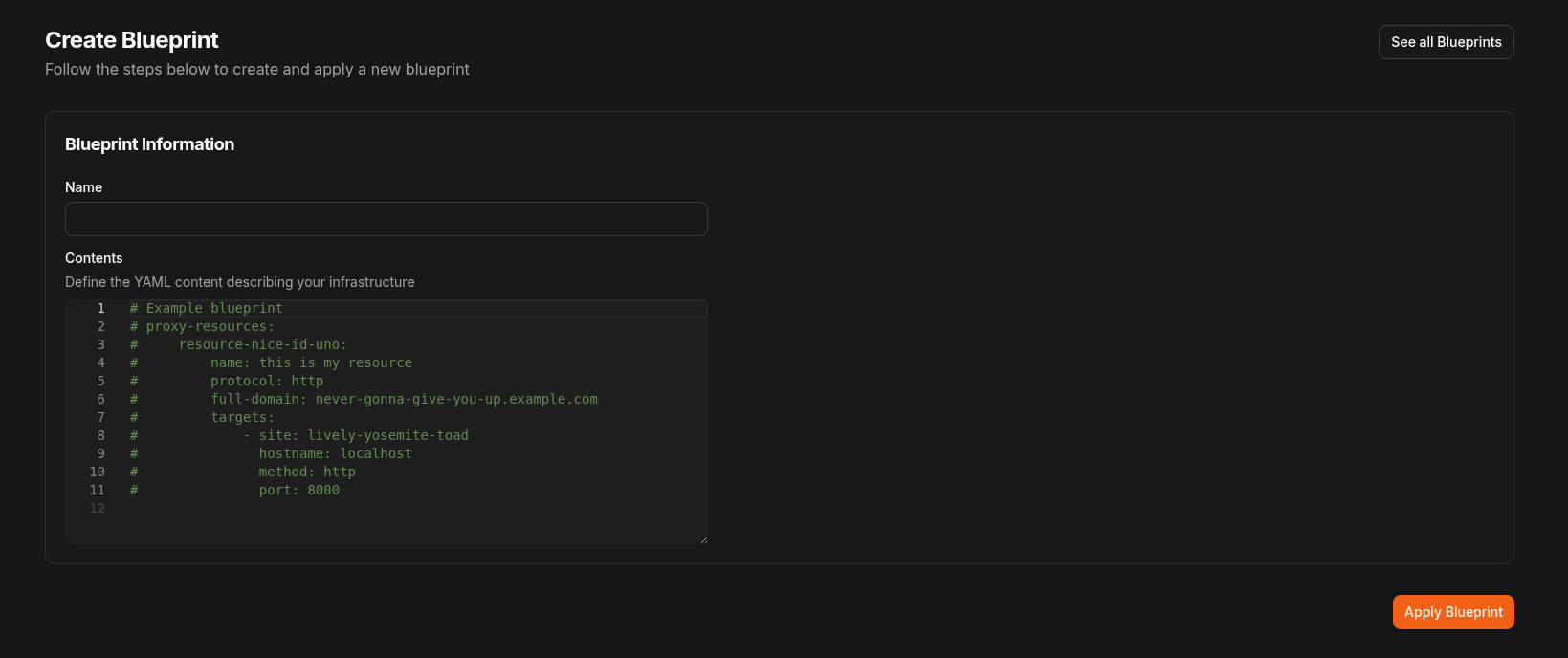This screenshot has width=1568, height=658.
Task: Click line number 12 in editor gutter
Action: [x=97, y=508]
